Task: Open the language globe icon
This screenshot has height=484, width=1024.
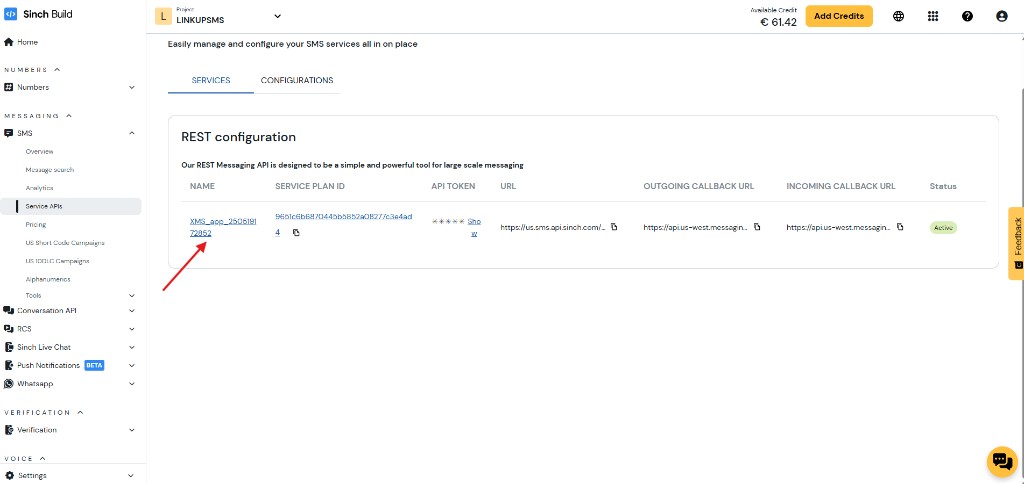Action: tap(899, 16)
